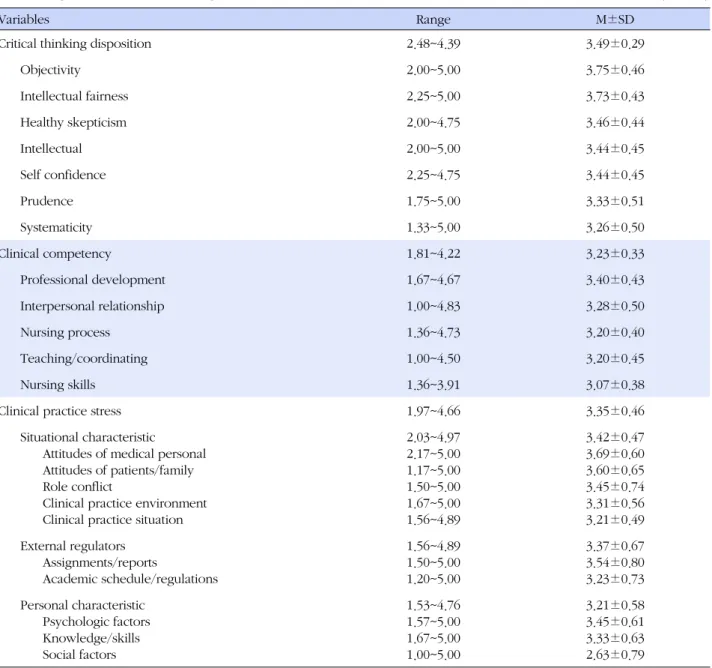The width and height of the screenshot is (712, 668).
Task: Click mean value '3.07±0.38'
Action: [615, 385]
